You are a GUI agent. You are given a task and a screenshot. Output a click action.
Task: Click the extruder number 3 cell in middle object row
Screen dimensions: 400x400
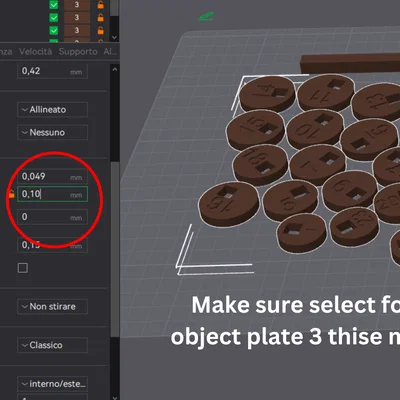pyautogui.click(x=77, y=17)
